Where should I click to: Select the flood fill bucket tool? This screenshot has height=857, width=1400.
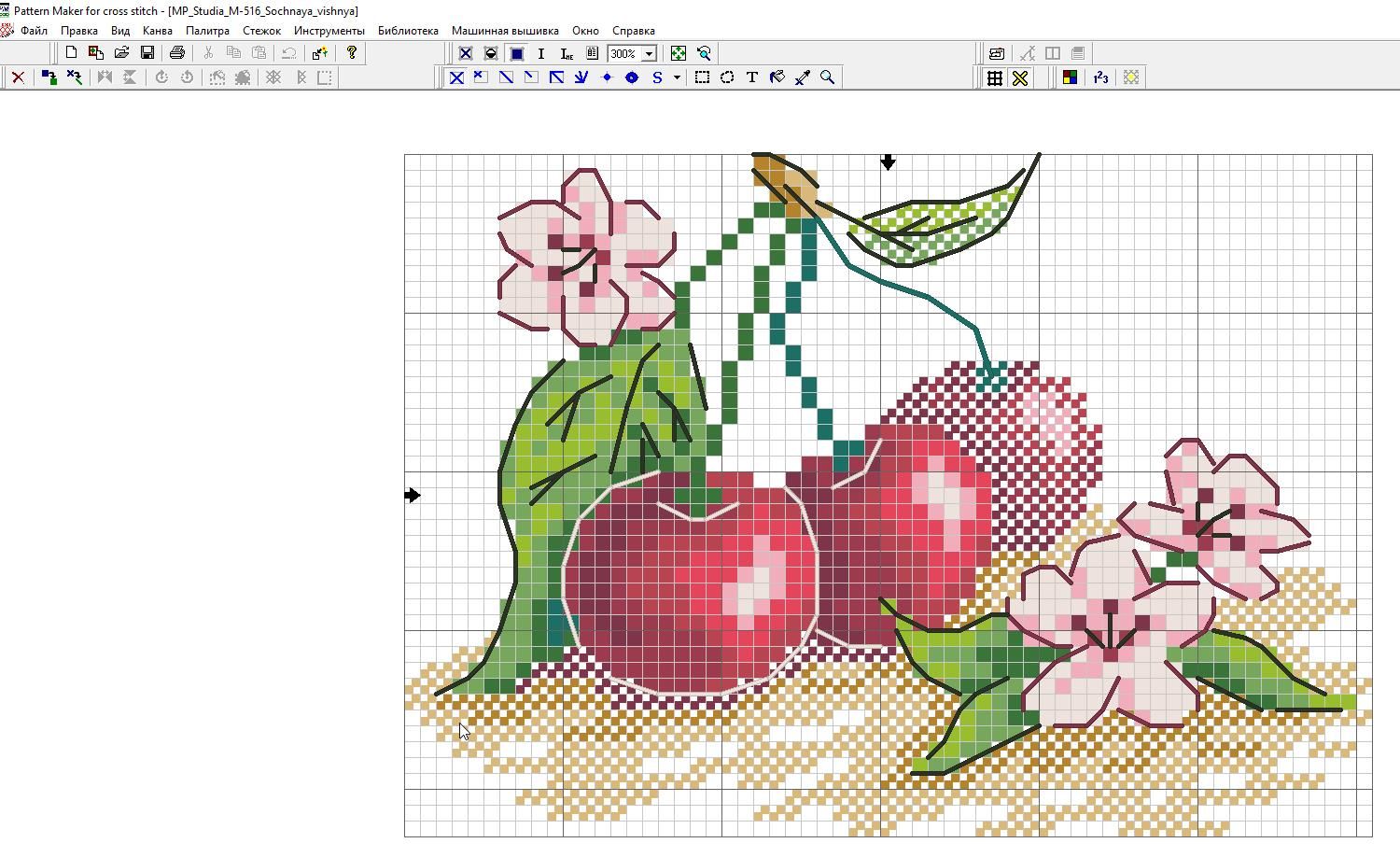tap(777, 77)
